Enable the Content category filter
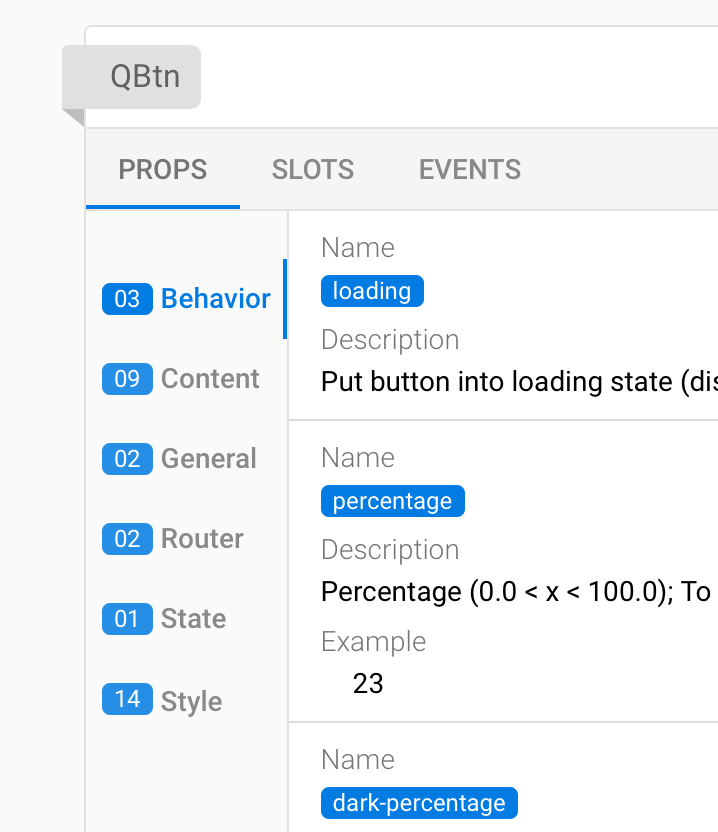The image size is (718, 832). 210,378
